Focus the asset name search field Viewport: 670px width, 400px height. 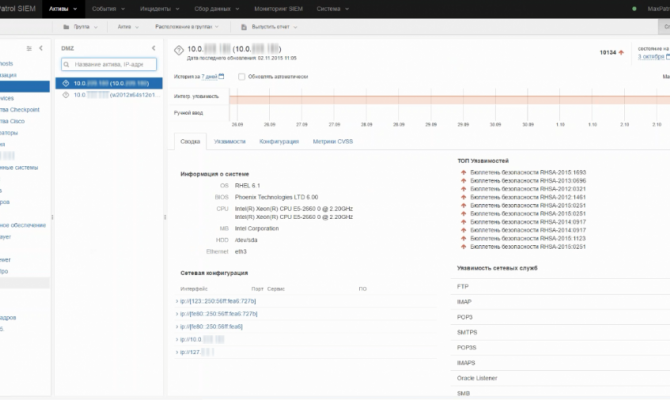point(108,65)
